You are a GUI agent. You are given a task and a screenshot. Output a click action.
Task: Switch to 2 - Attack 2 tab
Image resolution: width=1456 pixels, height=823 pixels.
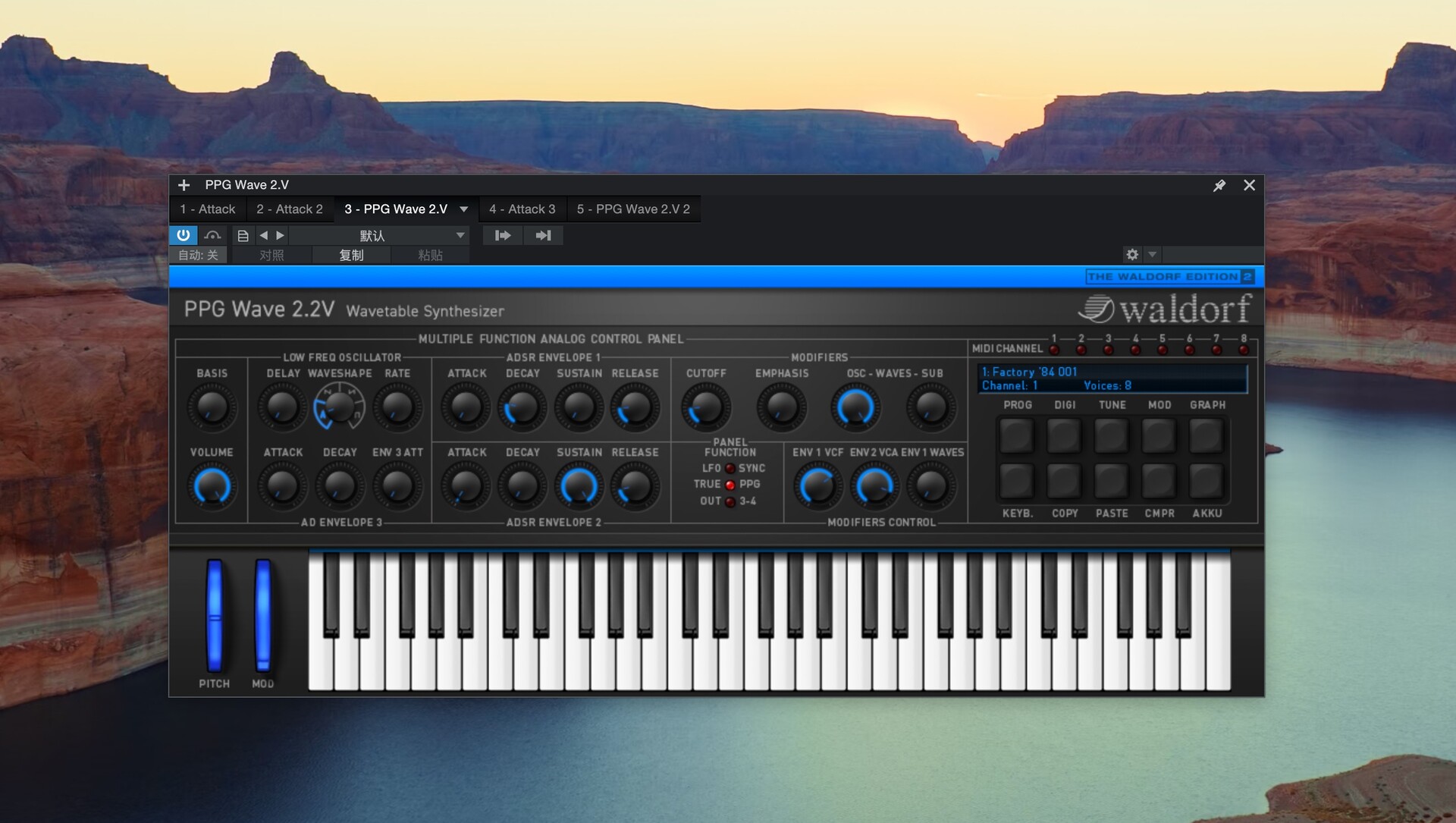pos(290,209)
